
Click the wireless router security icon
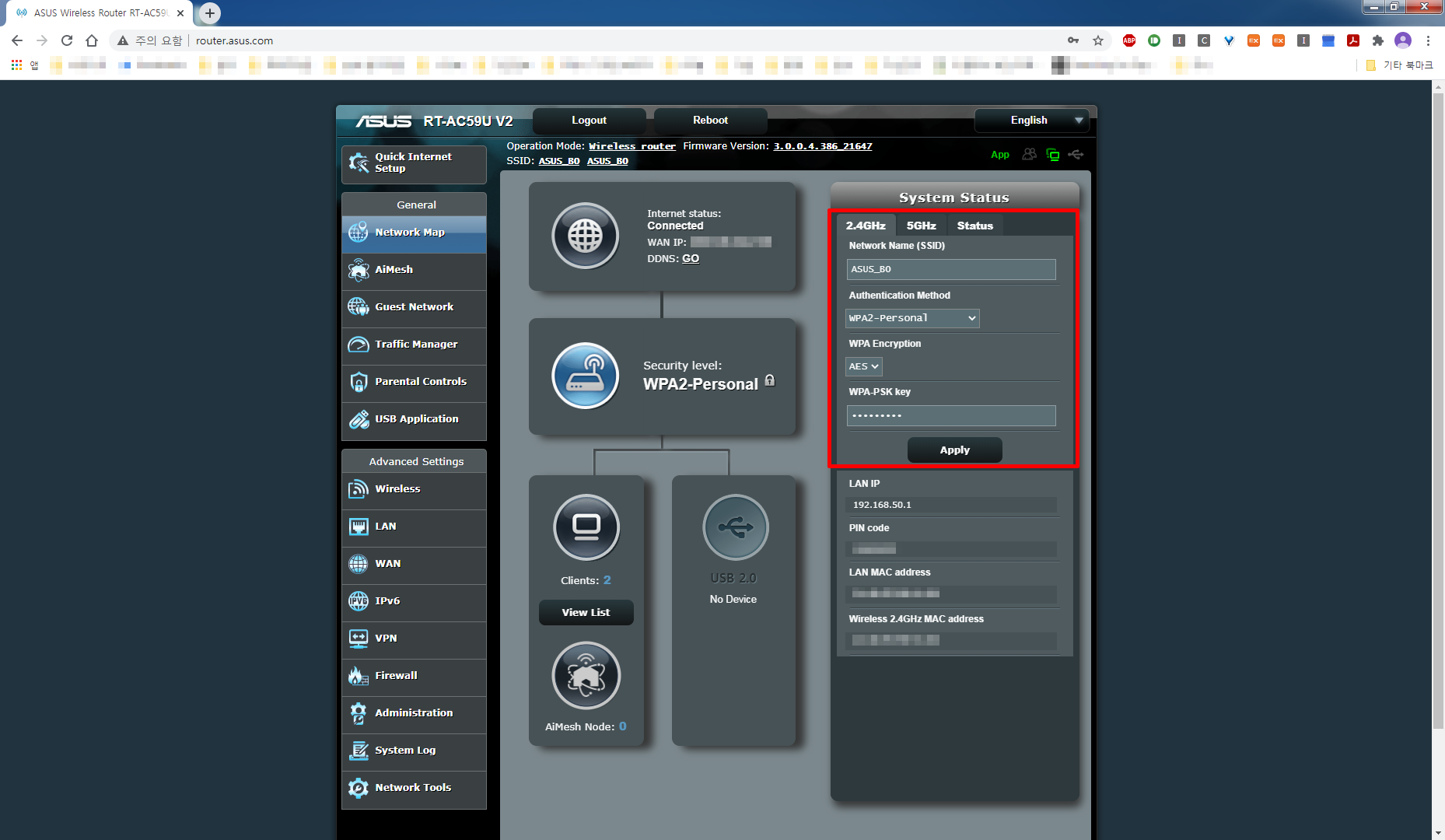point(586,376)
